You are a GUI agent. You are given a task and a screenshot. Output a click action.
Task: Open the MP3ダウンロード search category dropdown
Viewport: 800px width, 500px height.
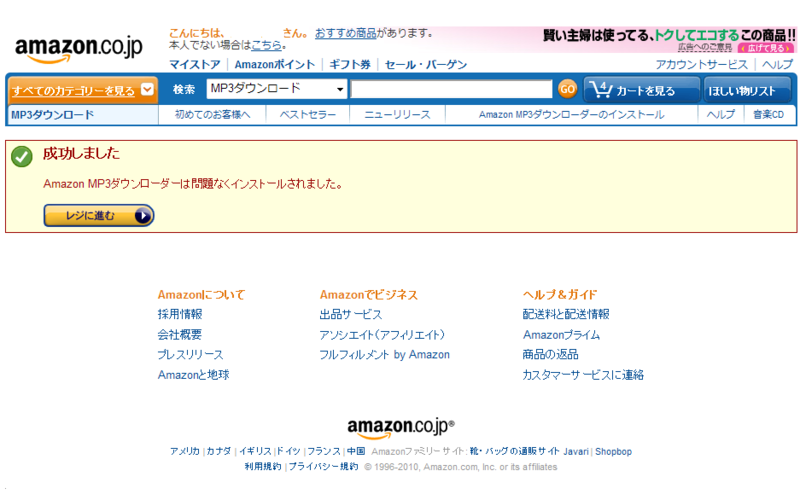pyautogui.click(x=277, y=89)
